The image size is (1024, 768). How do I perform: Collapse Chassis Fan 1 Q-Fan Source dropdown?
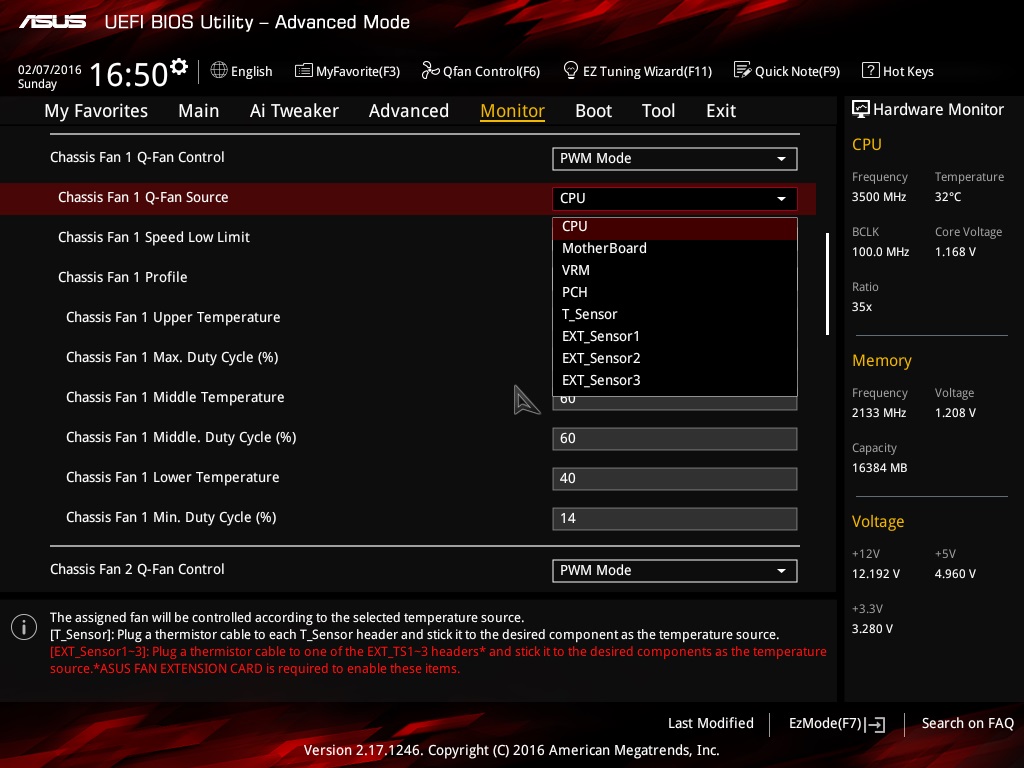675,199
